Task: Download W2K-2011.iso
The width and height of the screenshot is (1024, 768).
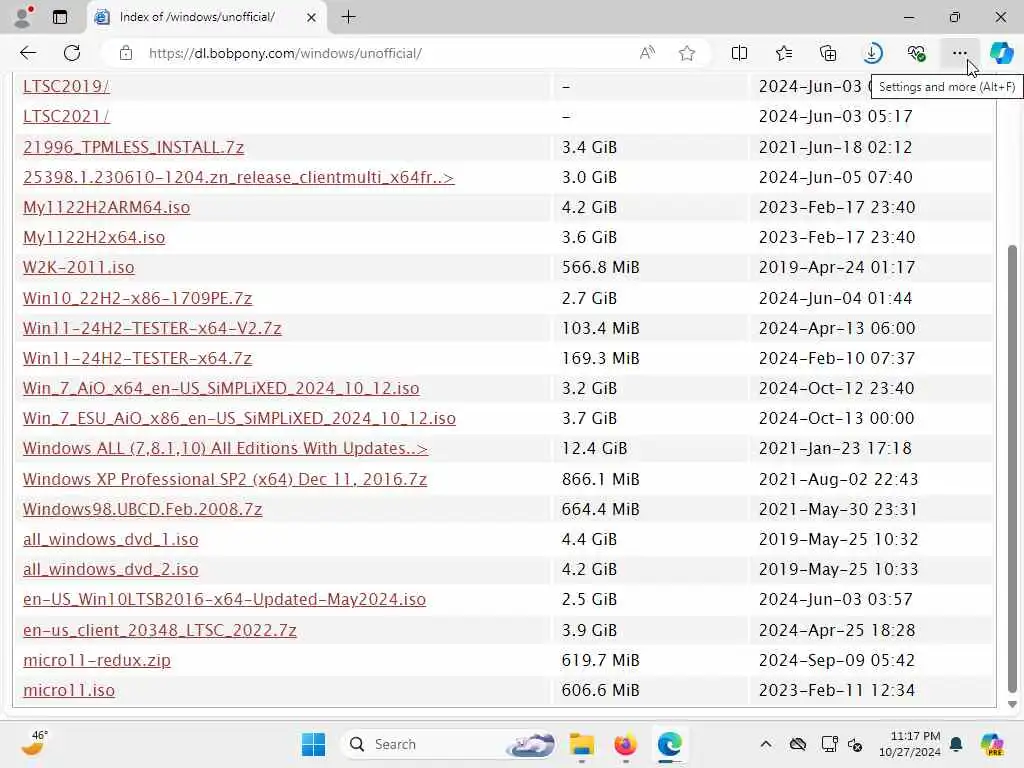Action: click(x=78, y=267)
